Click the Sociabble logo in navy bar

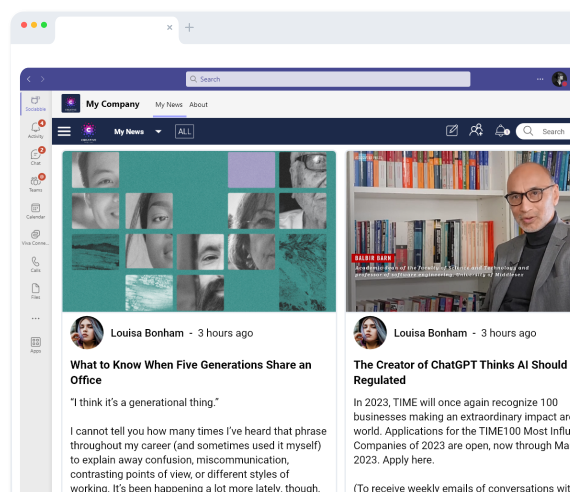point(88,132)
